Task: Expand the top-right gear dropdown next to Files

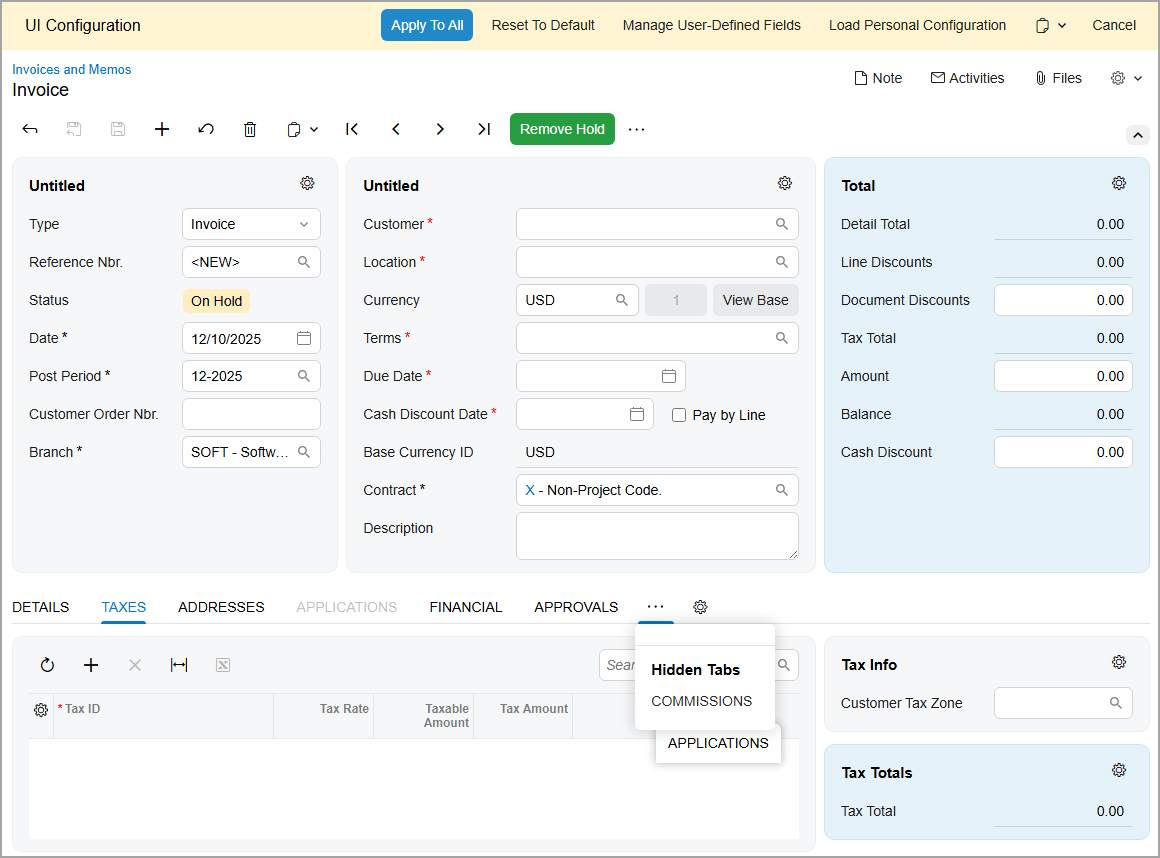Action: (1127, 78)
